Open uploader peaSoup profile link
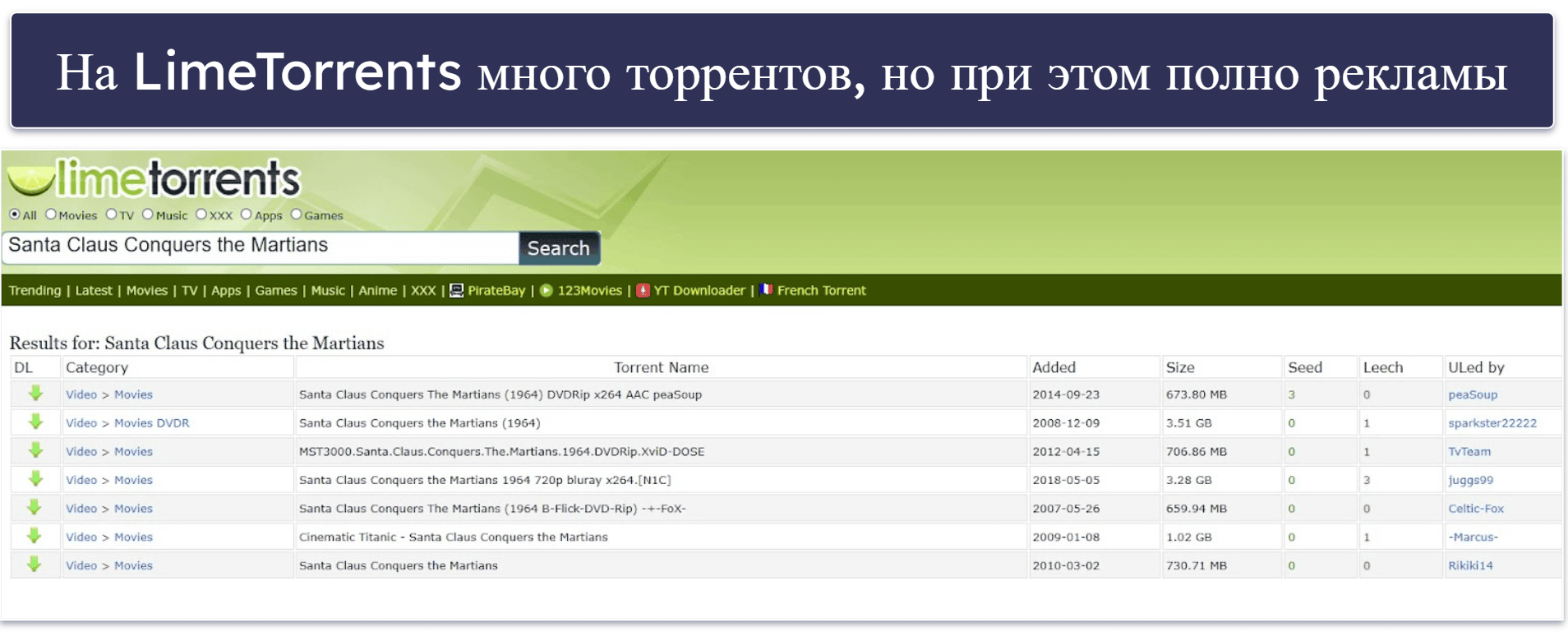Image resolution: width=1568 pixels, height=637 pixels. tap(1473, 395)
